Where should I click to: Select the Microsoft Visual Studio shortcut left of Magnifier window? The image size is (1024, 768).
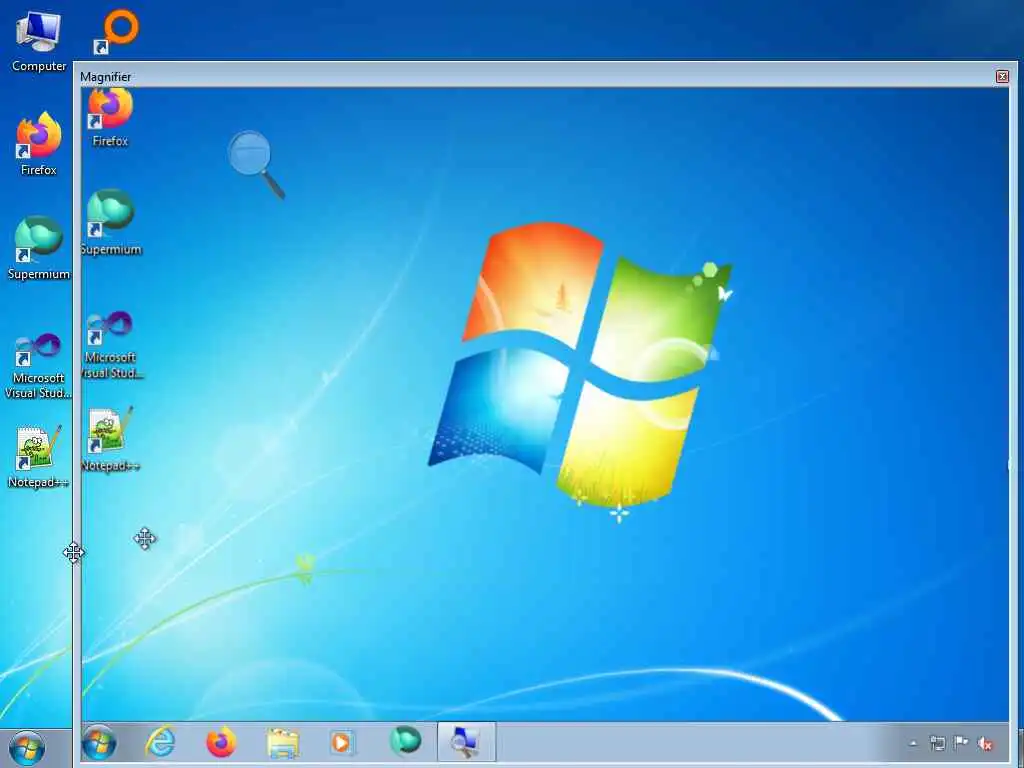(39, 366)
